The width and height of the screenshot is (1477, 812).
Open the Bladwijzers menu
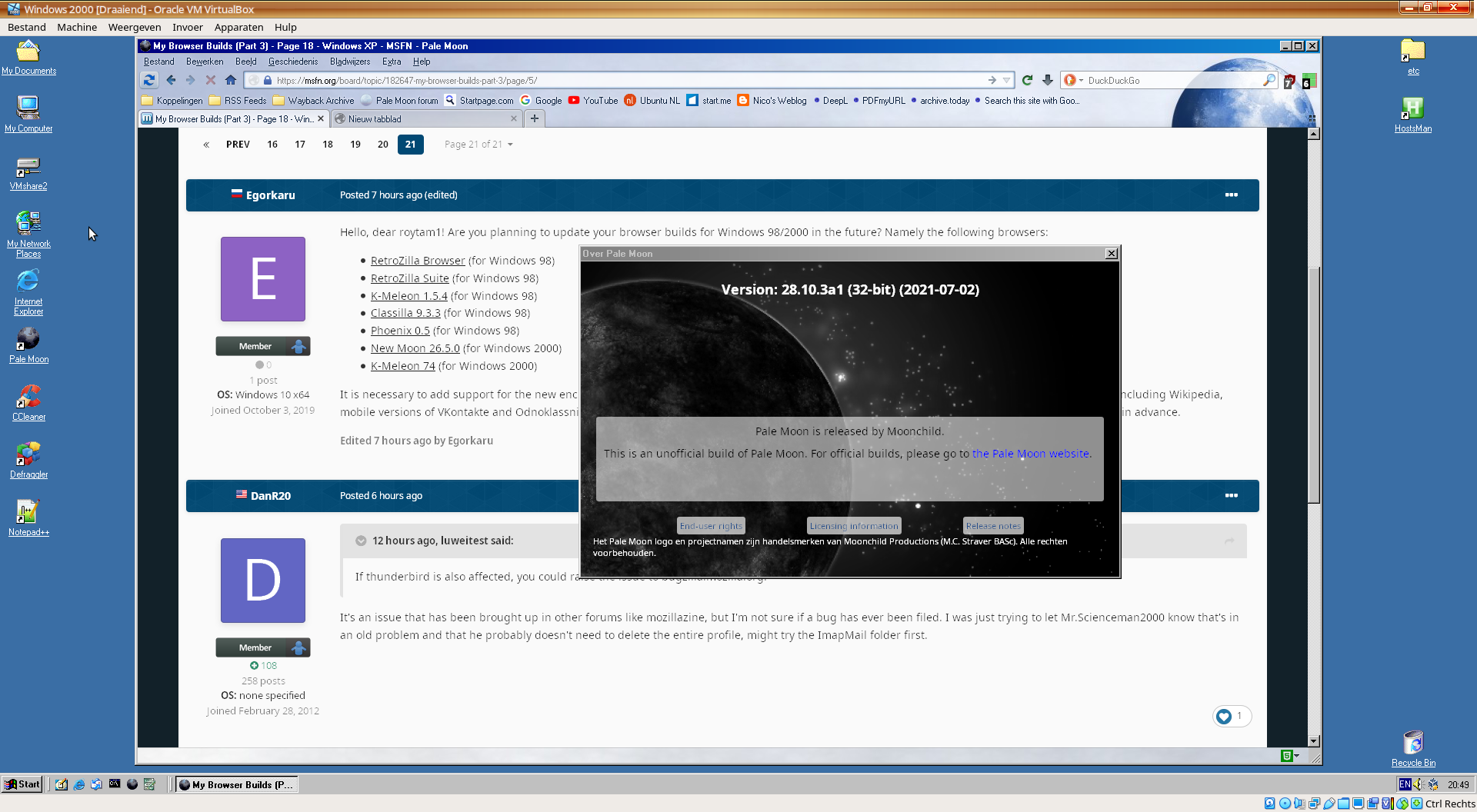350,62
